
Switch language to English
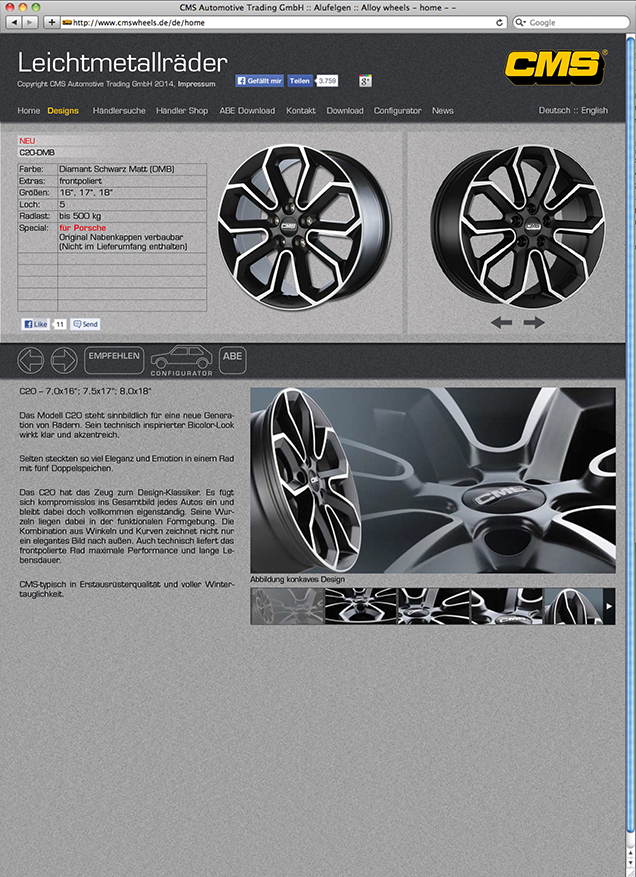tap(594, 111)
